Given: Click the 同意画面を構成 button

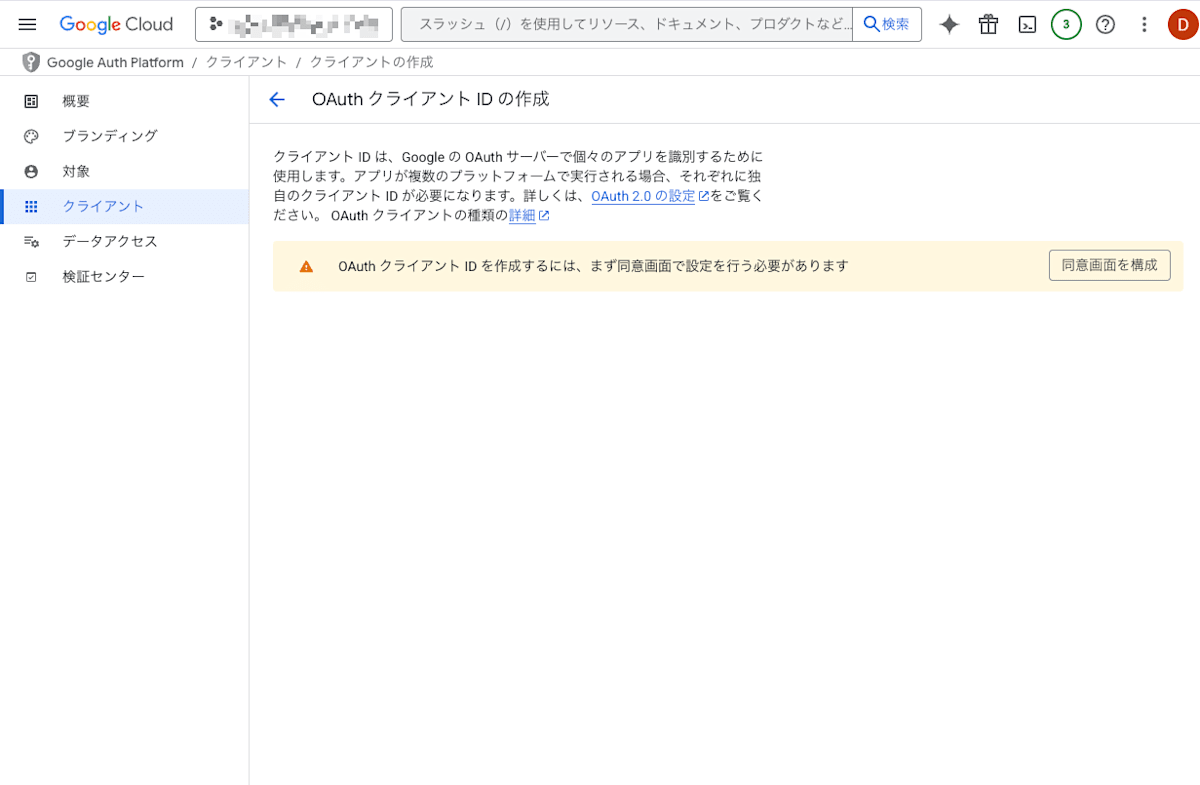Looking at the screenshot, I should (x=1110, y=265).
